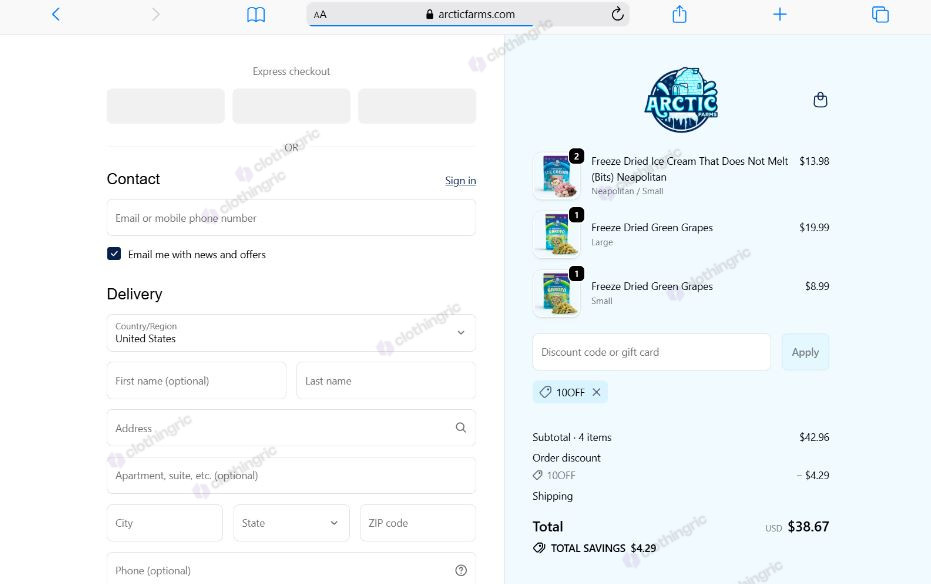Click the 10OFF tag icon in order discount
The image size is (931, 584).
(537, 475)
